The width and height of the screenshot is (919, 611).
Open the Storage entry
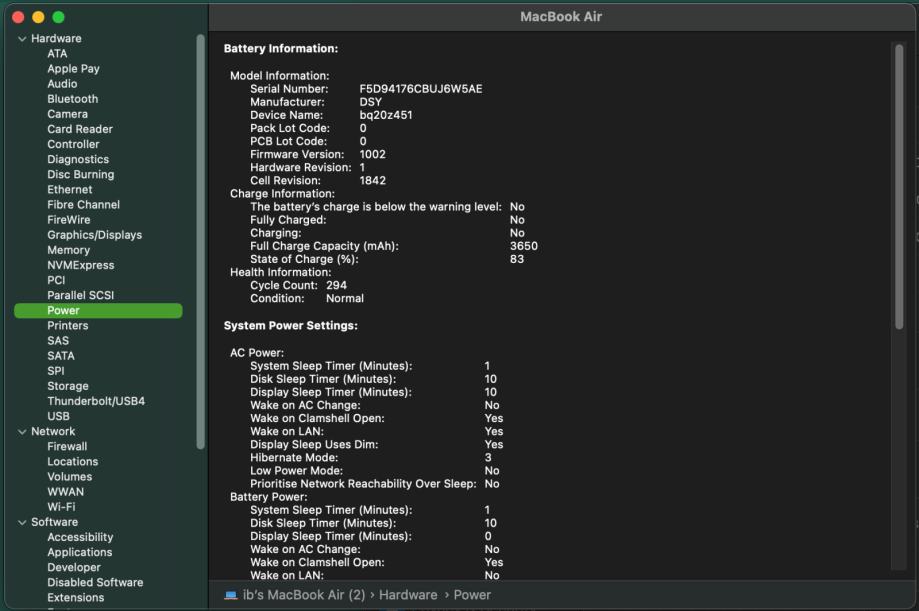tap(68, 386)
